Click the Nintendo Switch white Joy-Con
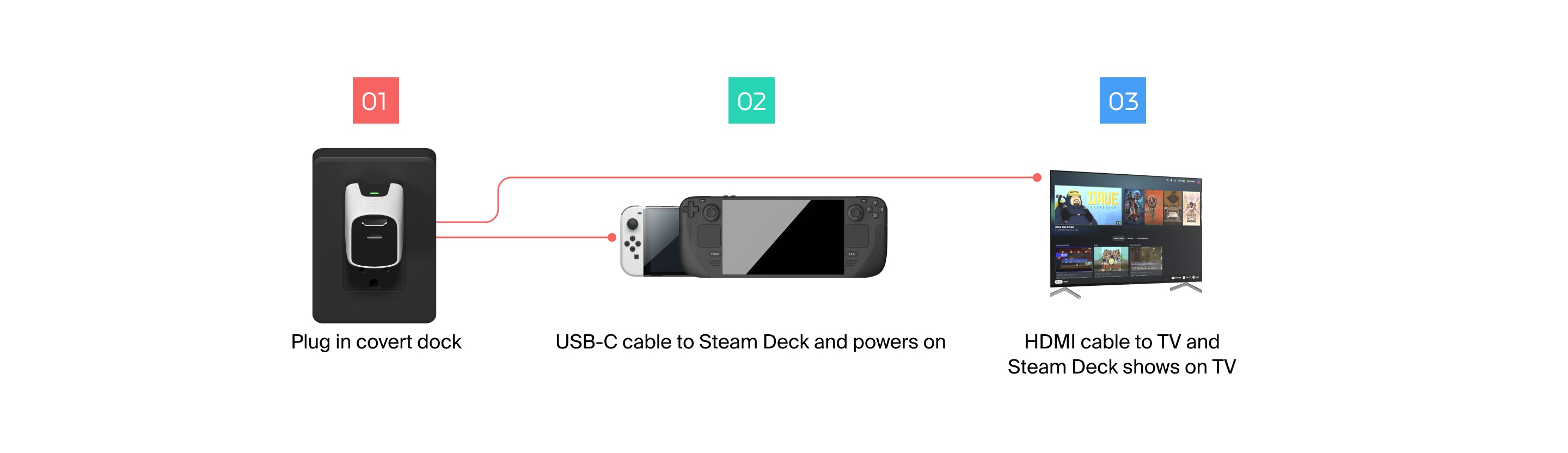Image resolution: width=1568 pixels, height=453 pixels. click(x=632, y=241)
